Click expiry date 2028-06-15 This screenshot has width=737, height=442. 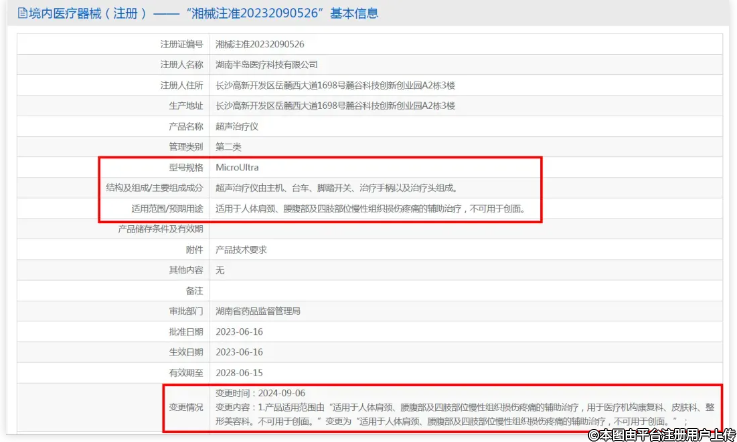[x=239, y=373]
